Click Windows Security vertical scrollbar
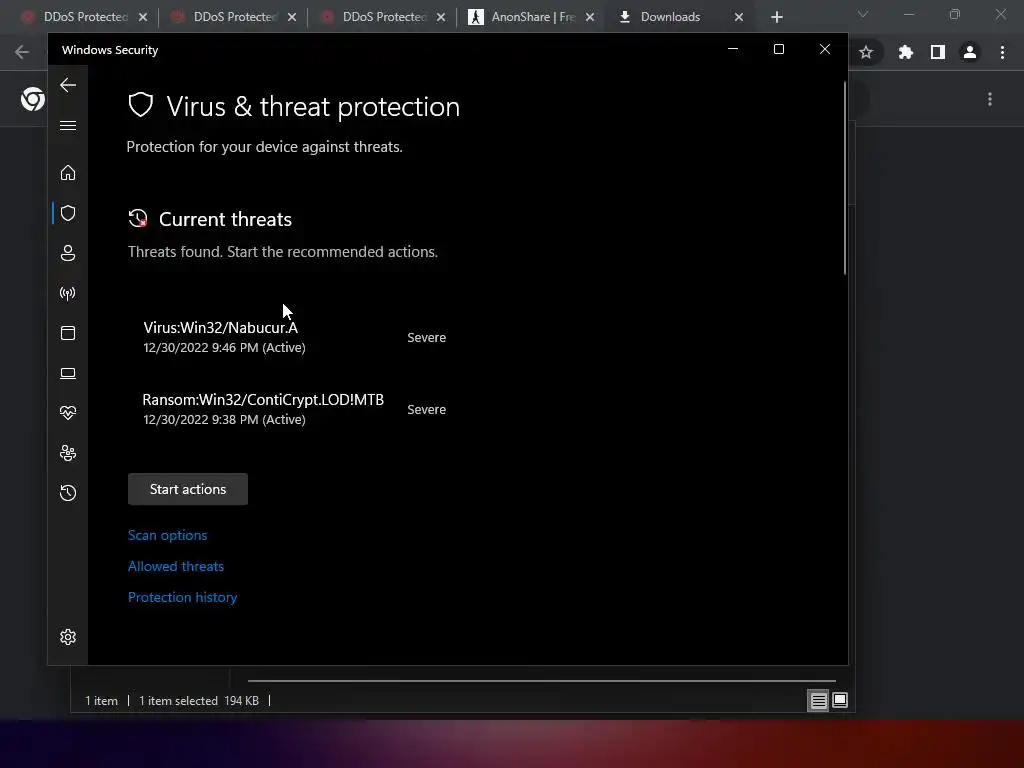This screenshot has height=768, width=1024. pyautogui.click(x=845, y=178)
